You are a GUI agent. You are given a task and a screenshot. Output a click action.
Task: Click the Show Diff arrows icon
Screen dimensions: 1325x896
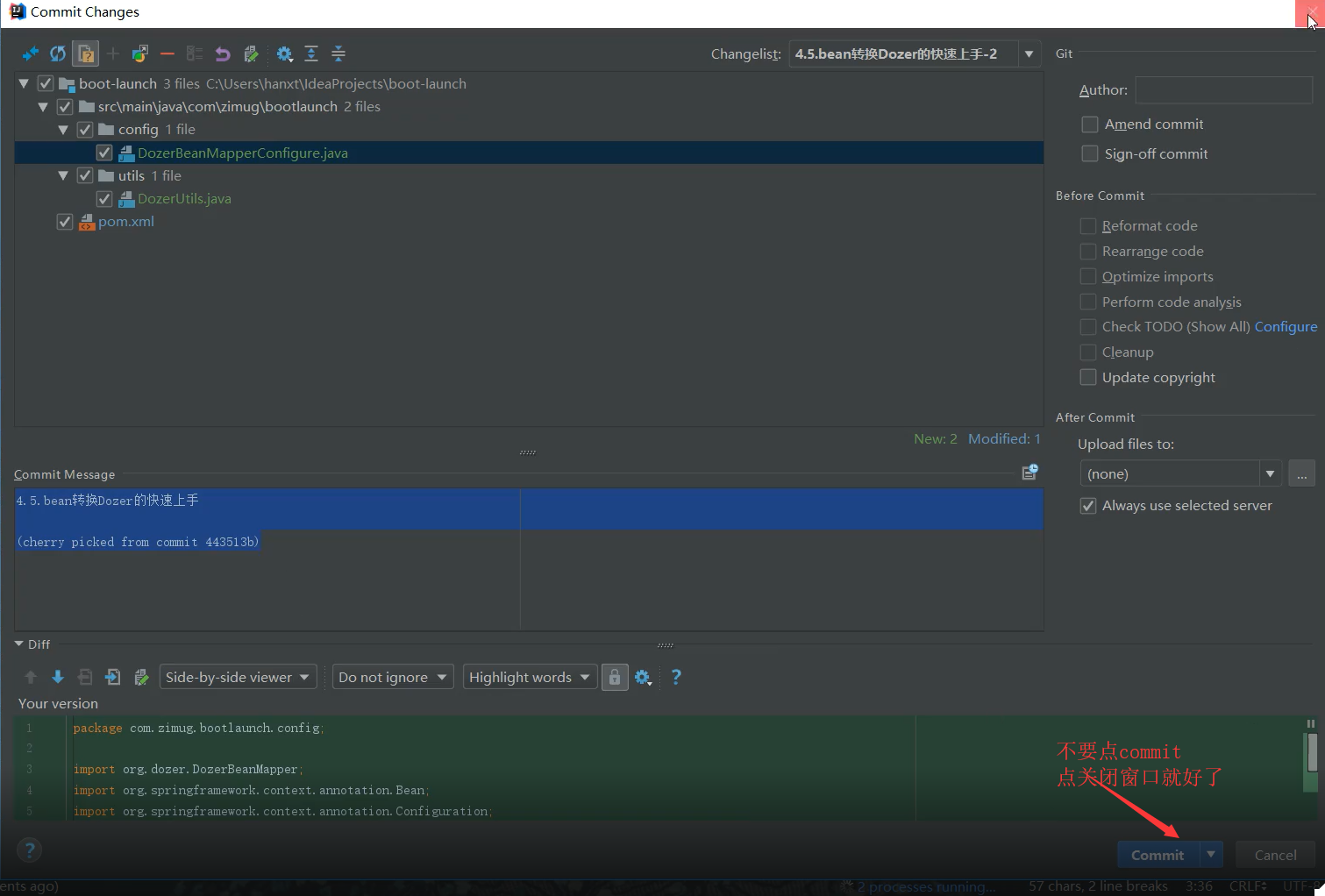pyautogui.click(x=30, y=54)
